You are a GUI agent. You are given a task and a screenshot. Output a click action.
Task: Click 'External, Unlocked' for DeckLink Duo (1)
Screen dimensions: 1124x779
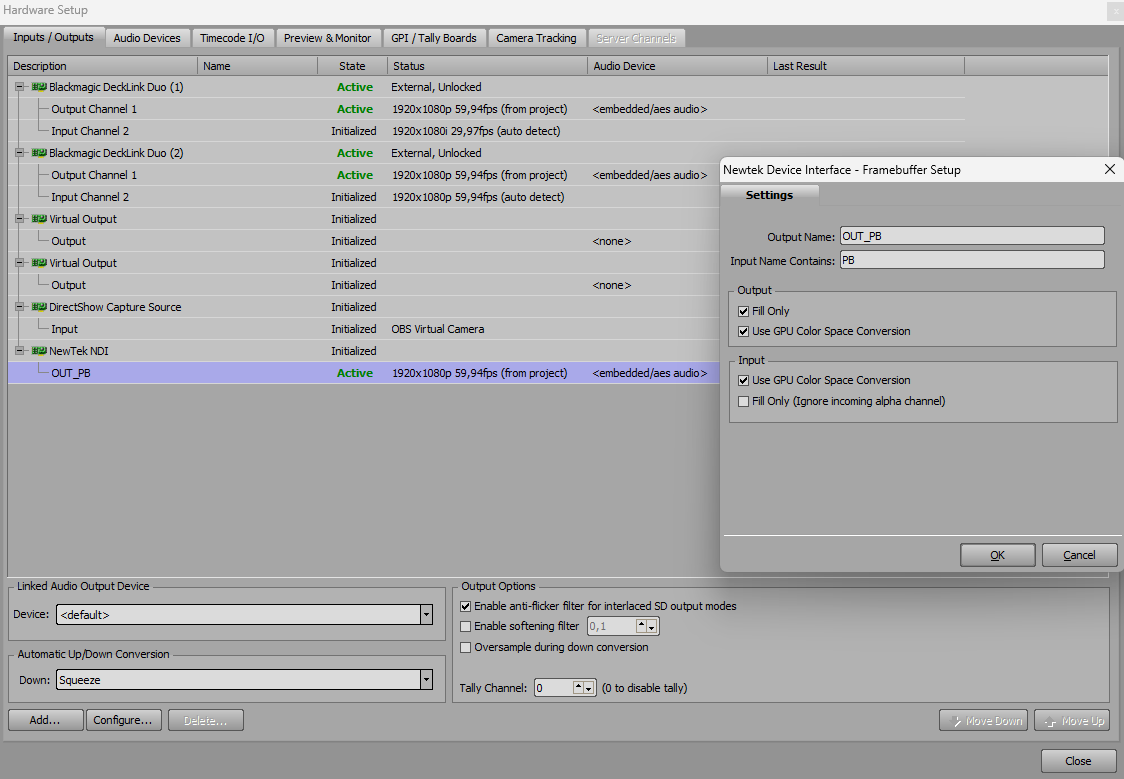point(436,87)
